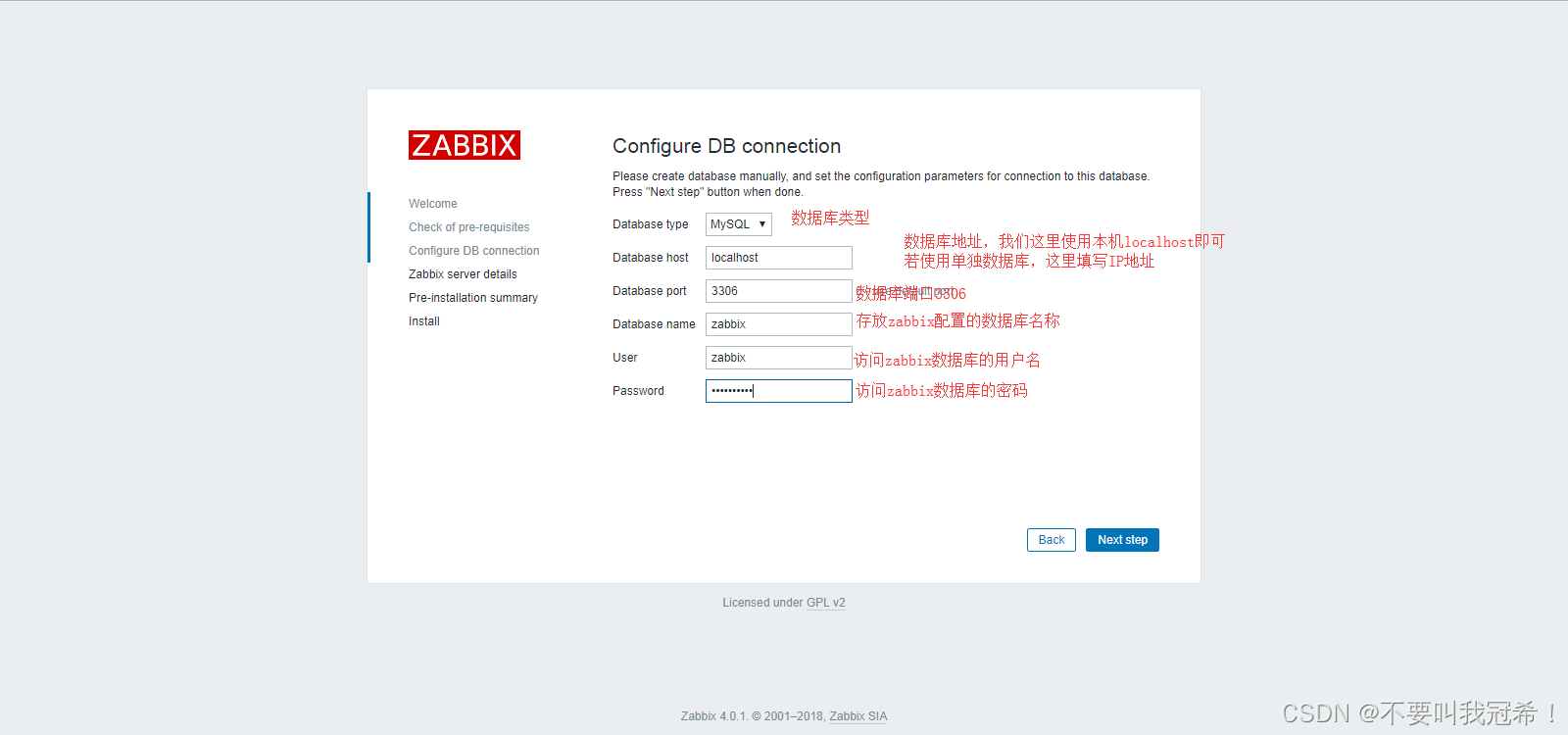Select the Pre-installation summary step

(x=473, y=298)
